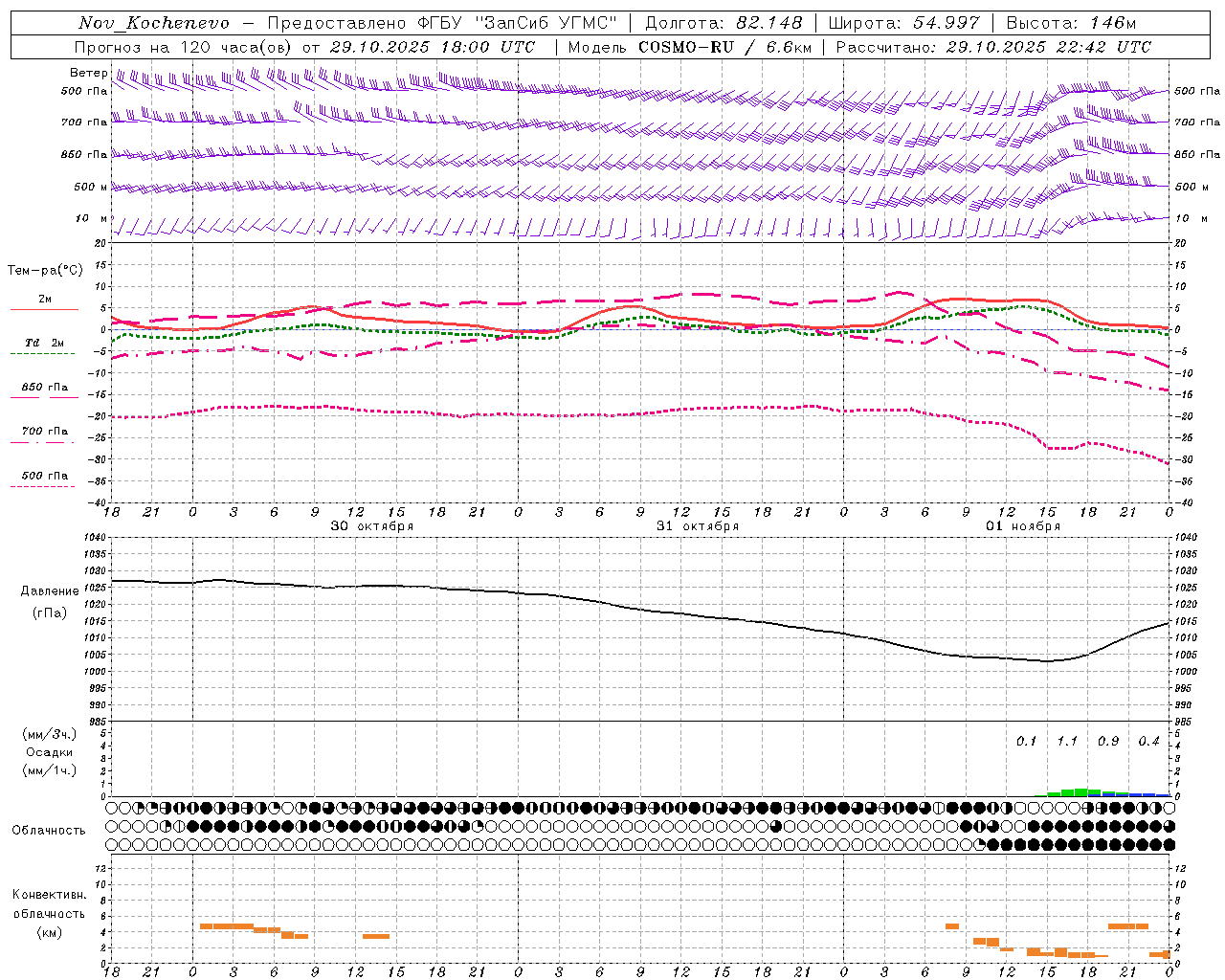Click the station name Nov_Kochenevo
The width and height of the screenshot is (1225, 980).
click(x=154, y=23)
